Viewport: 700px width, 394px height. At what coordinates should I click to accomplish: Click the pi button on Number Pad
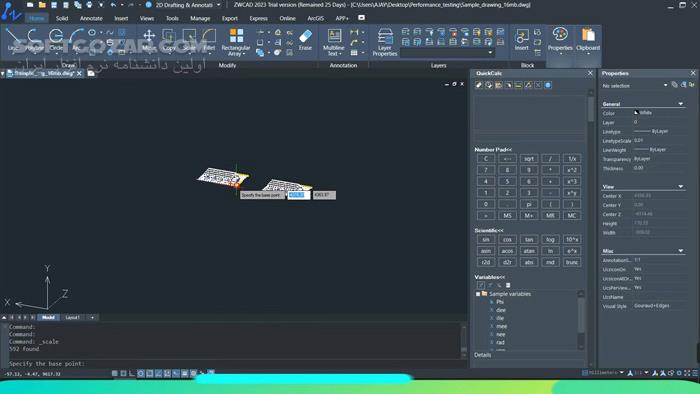529,204
